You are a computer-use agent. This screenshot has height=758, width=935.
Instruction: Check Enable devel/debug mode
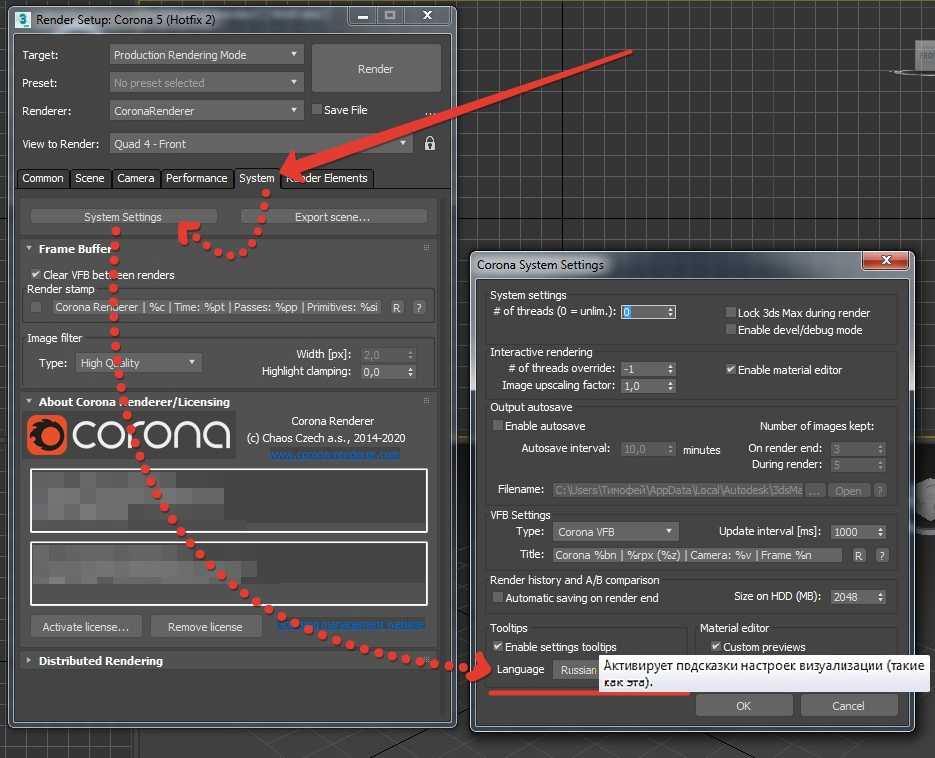click(x=730, y=329)
